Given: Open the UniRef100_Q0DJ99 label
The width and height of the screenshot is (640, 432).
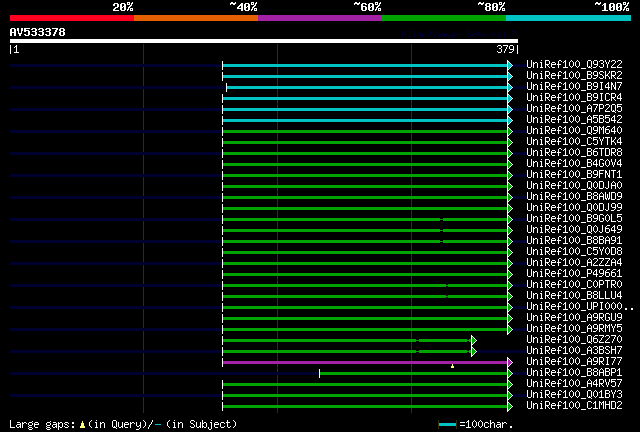Looking at the screenshot, I should tap(574, 207).
